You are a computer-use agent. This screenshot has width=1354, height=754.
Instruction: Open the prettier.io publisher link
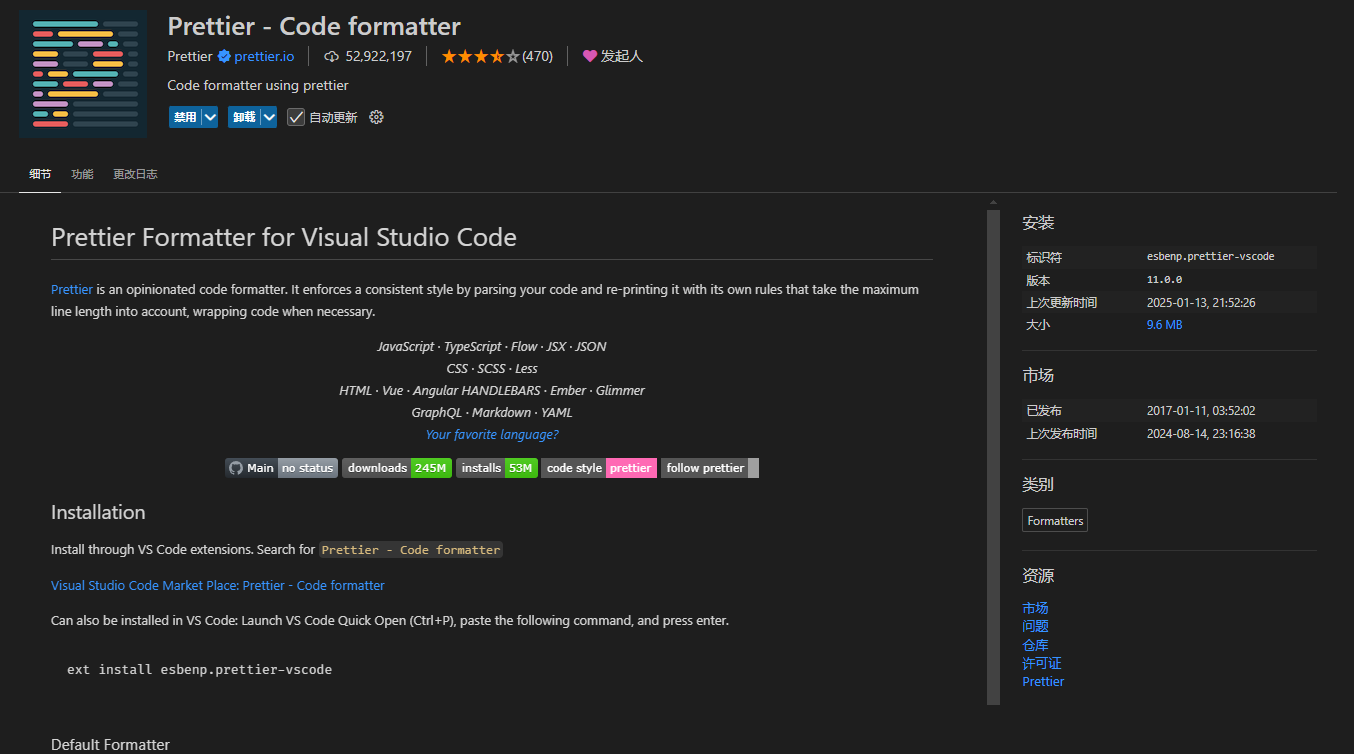pyautogui.click(x=264, y=56)
